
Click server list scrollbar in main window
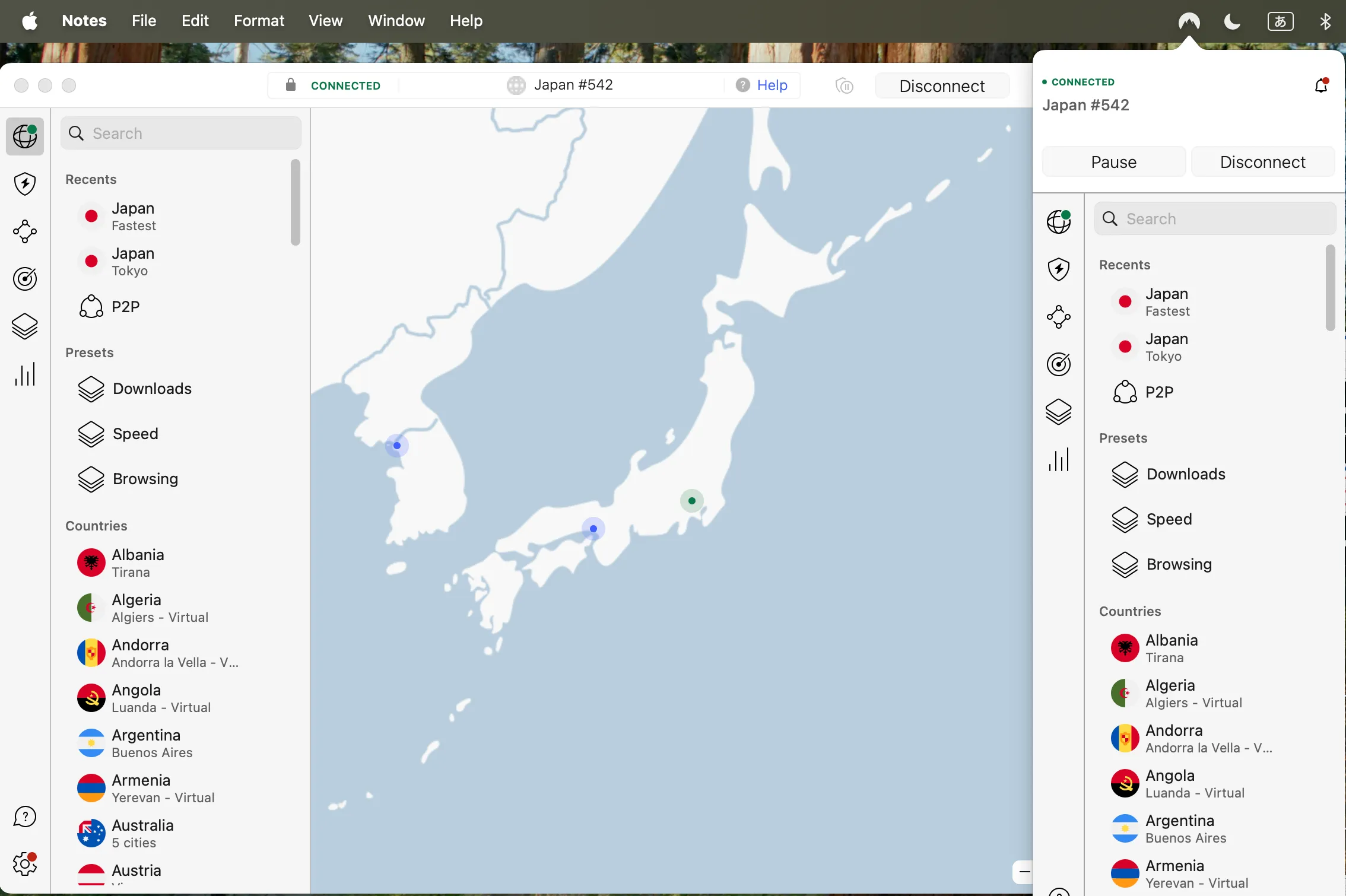point(295,202)
